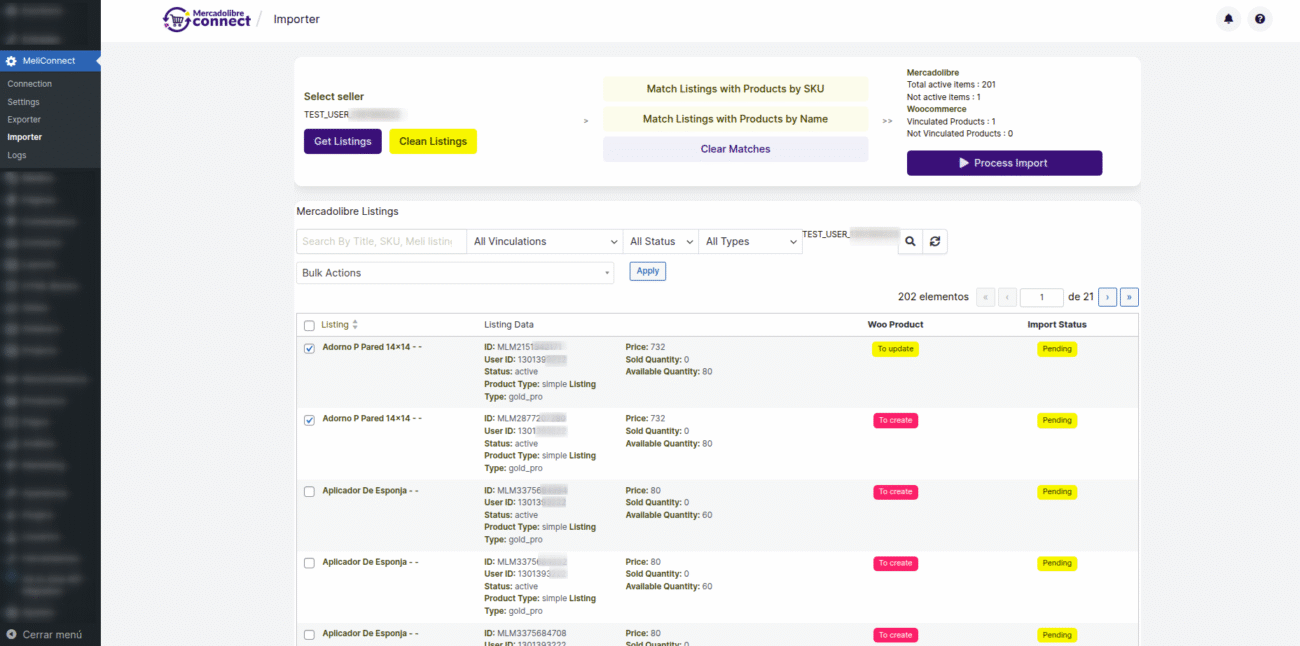1300x646 pixels.
Task: Open the All Status dropdown
Action: 660,241
